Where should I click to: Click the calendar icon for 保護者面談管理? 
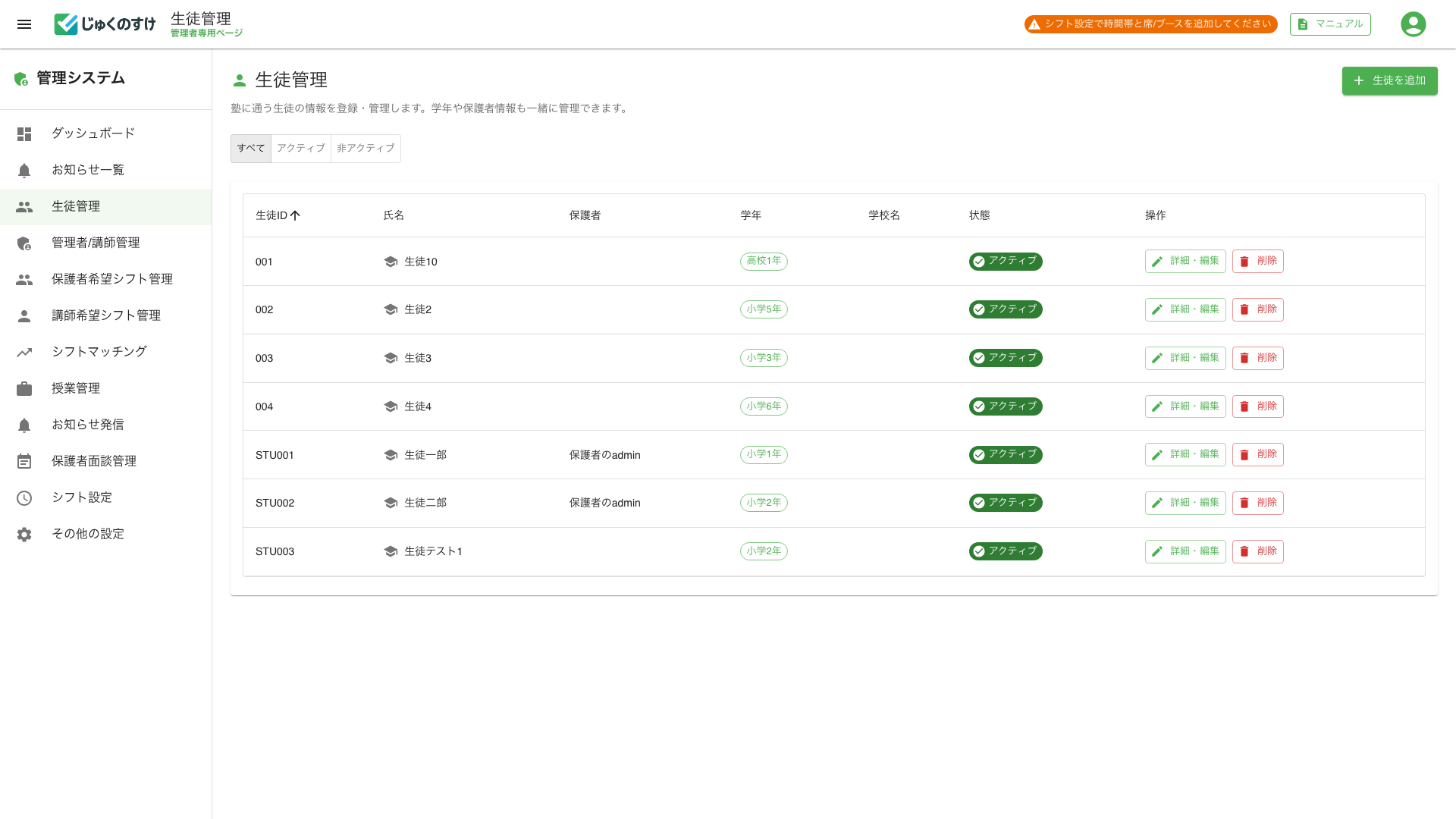[x=24, y=462]
